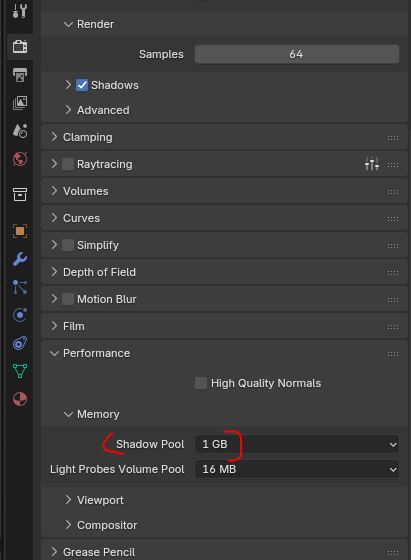Open the Object Constraints tab

coord(20,343)
